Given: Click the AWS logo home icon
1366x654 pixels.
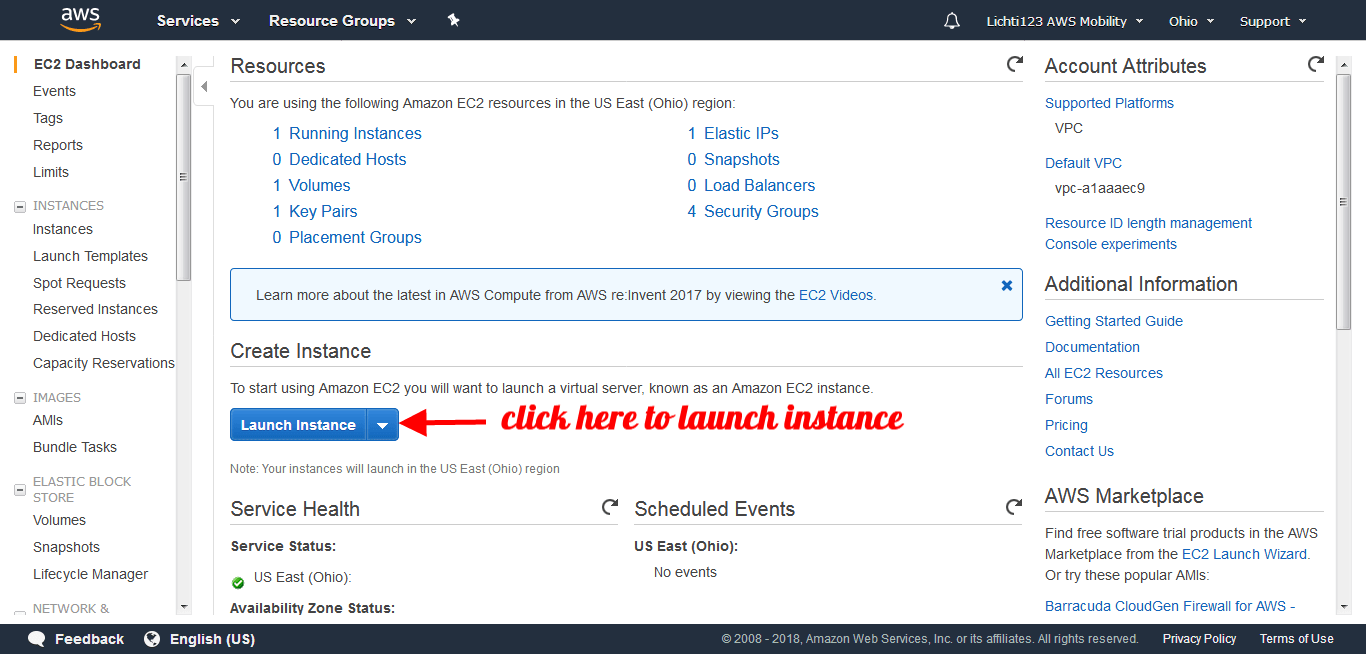Looking at the screenshot, I should pos(80,19).
